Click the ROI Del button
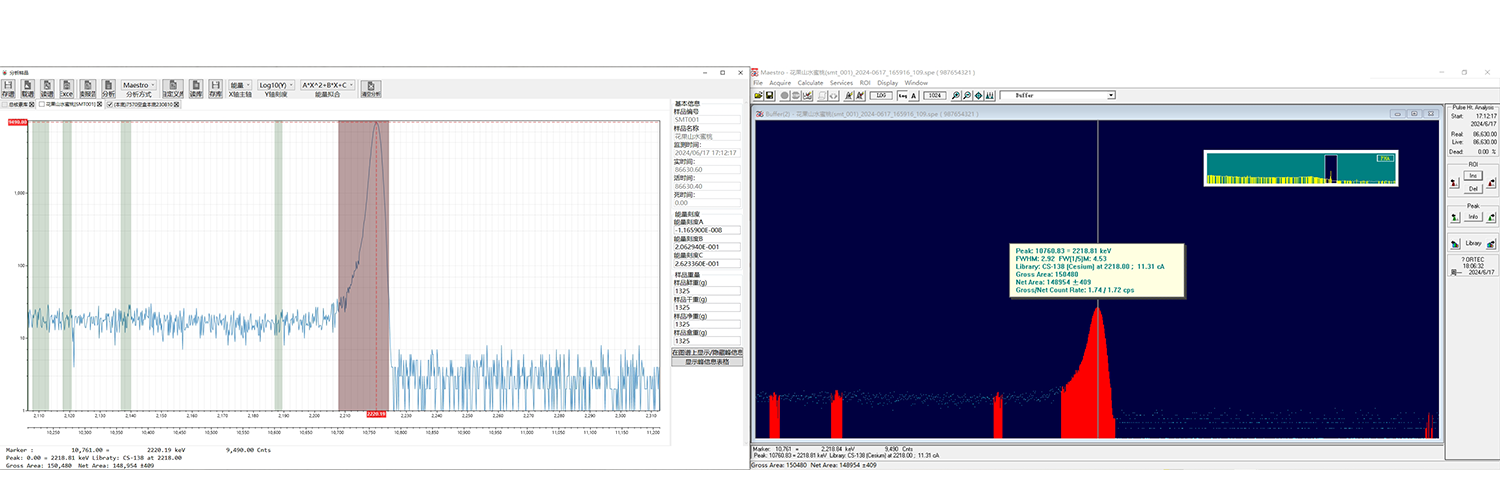1500x500 pixels. [1473, 189]
